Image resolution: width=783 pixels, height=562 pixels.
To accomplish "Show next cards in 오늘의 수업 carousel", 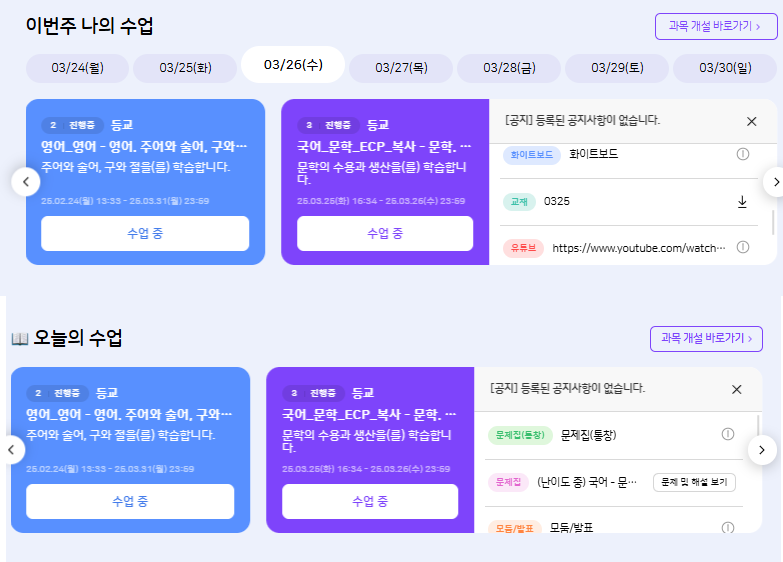I will pyautogui.click(x=762, y=450).
